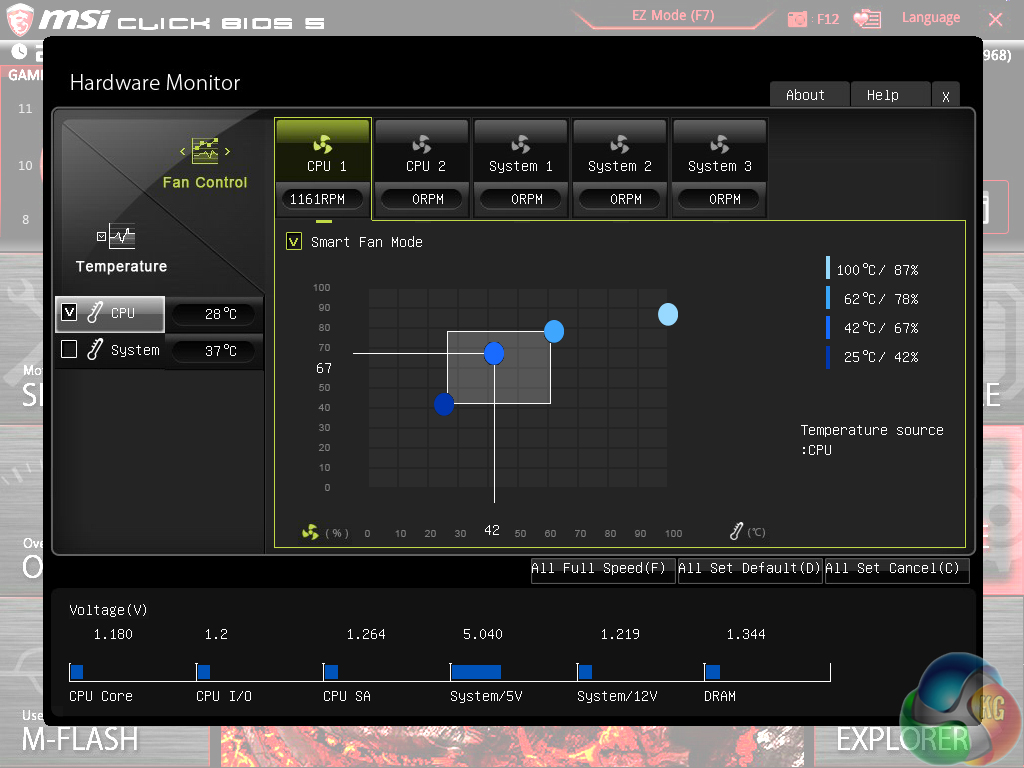Uncheck the CPU temperature checkbox
The image size is (1024, 768).
69,312
